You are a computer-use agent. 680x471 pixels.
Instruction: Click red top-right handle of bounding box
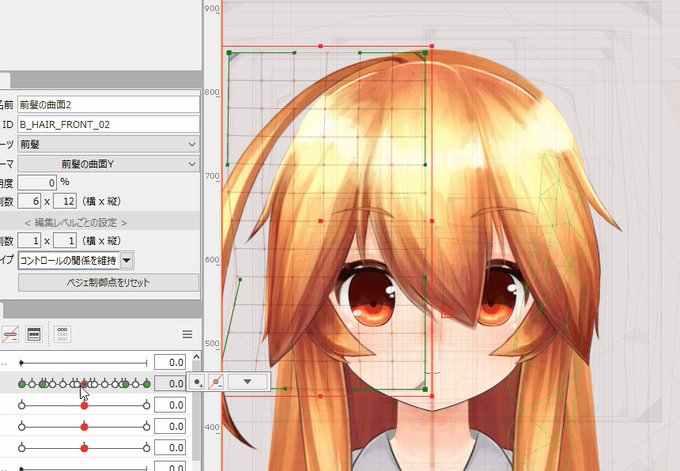[x=432, y=46]
